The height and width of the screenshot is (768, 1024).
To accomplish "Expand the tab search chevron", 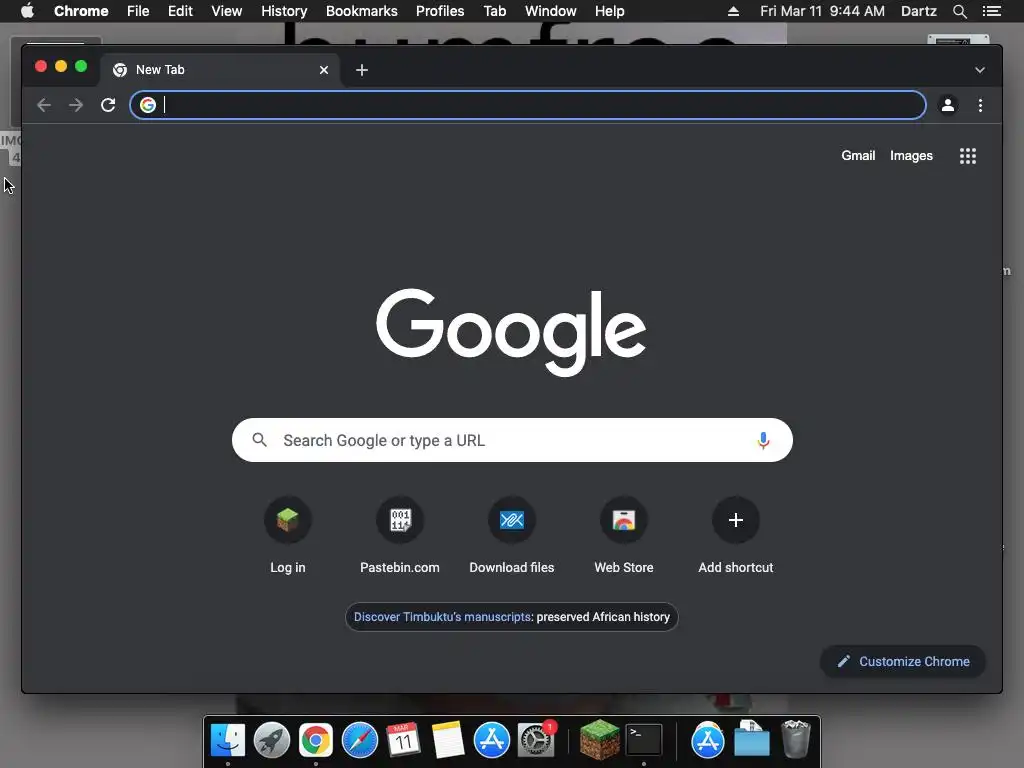I will (x=980, y=70).
